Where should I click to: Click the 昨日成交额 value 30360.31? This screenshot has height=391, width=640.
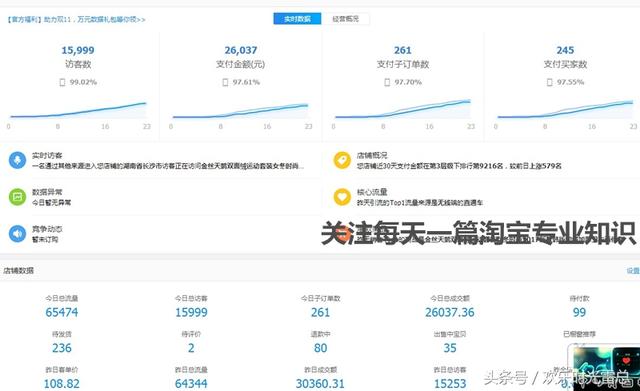tap(320, 384)
